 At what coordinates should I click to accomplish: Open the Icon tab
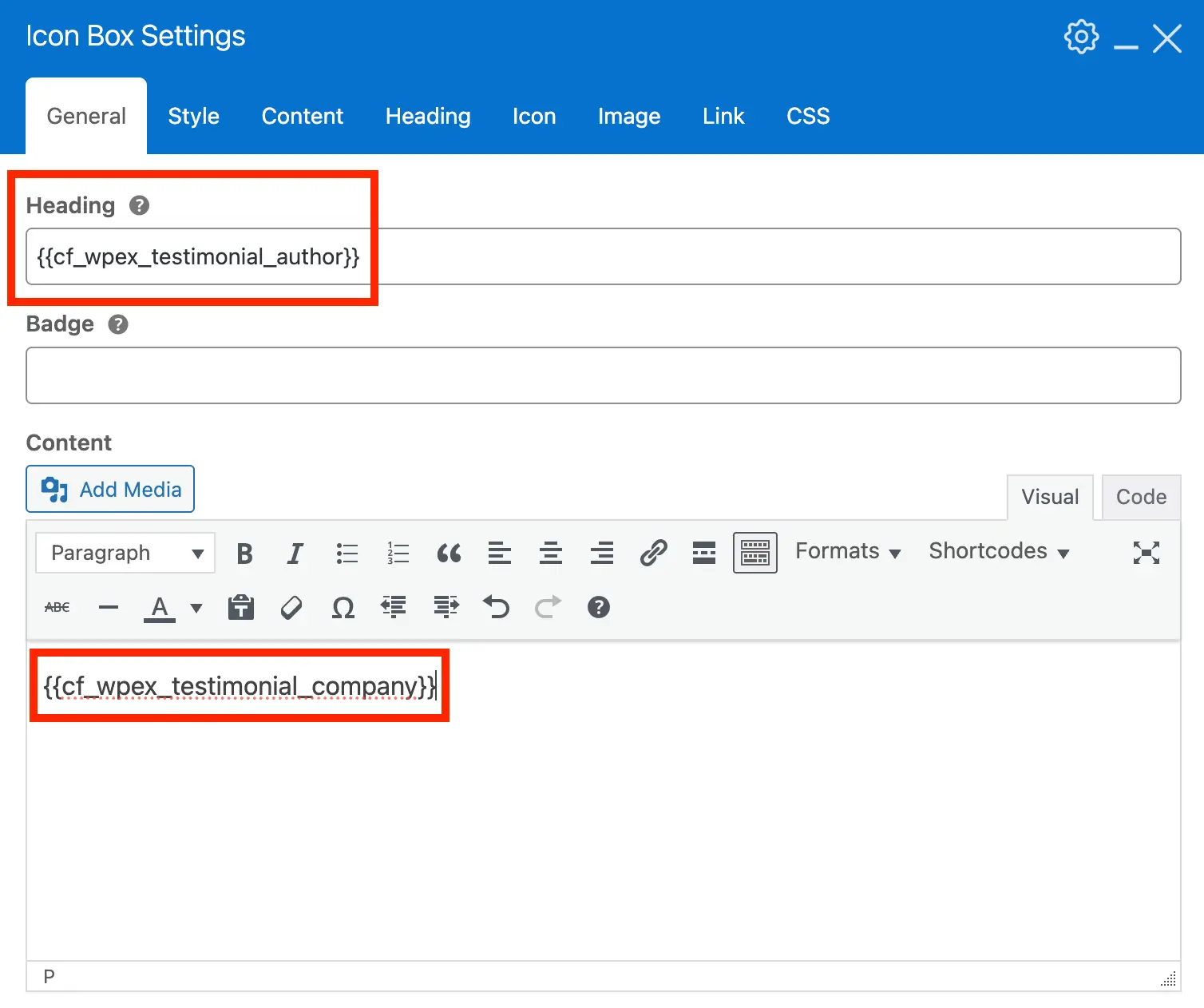[533, 117]
